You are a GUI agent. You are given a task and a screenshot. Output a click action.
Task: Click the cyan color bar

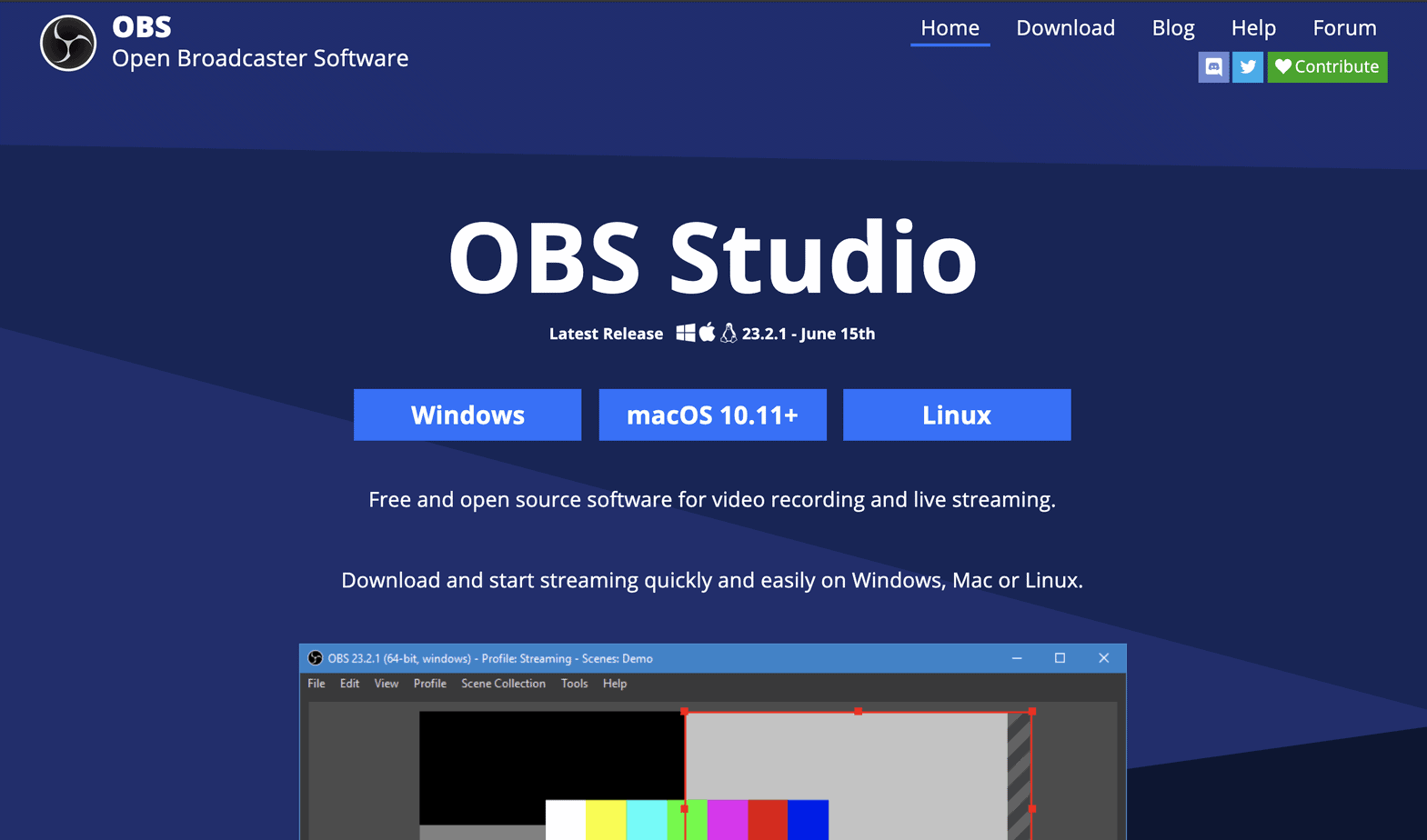tap(647, 820)
